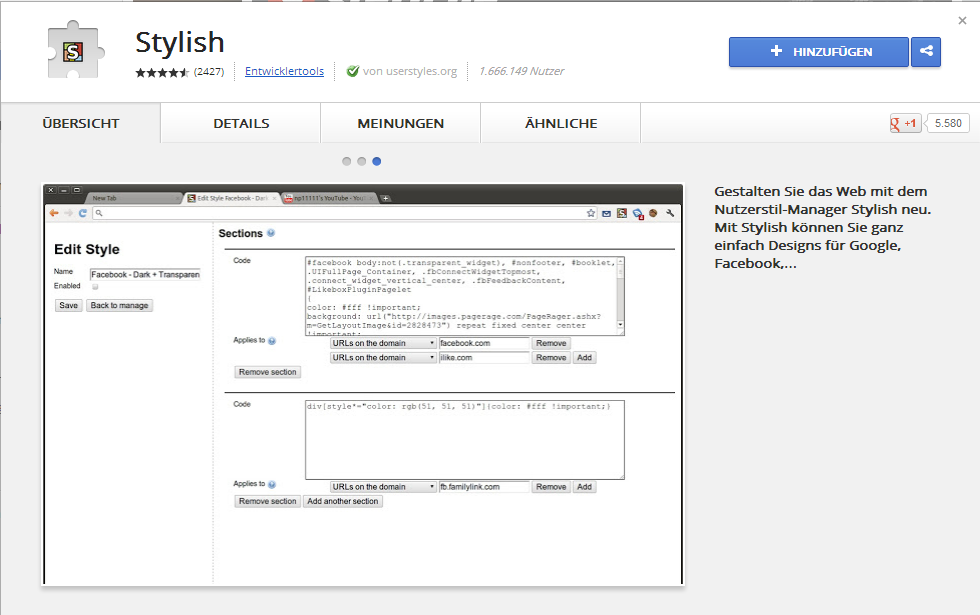The image size is (980, 615).
Task: Click the Stylish puzzle-piece extension logo
Action: 74,51
